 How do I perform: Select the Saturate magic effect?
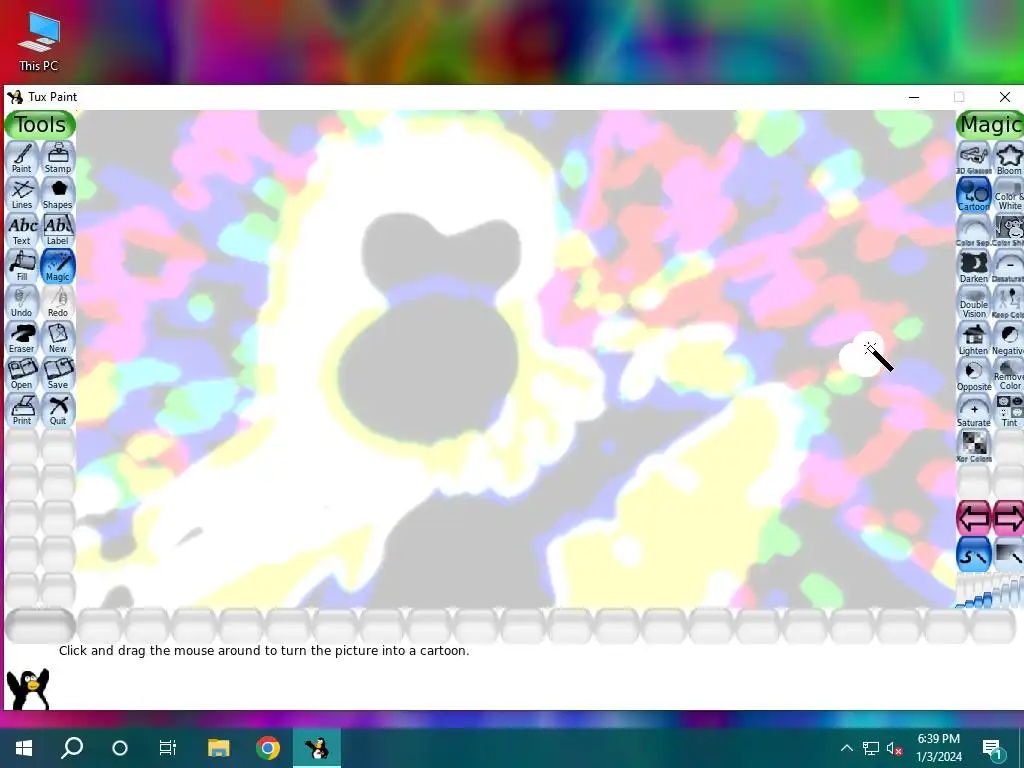pyautogui.click(x=974, y=410)
